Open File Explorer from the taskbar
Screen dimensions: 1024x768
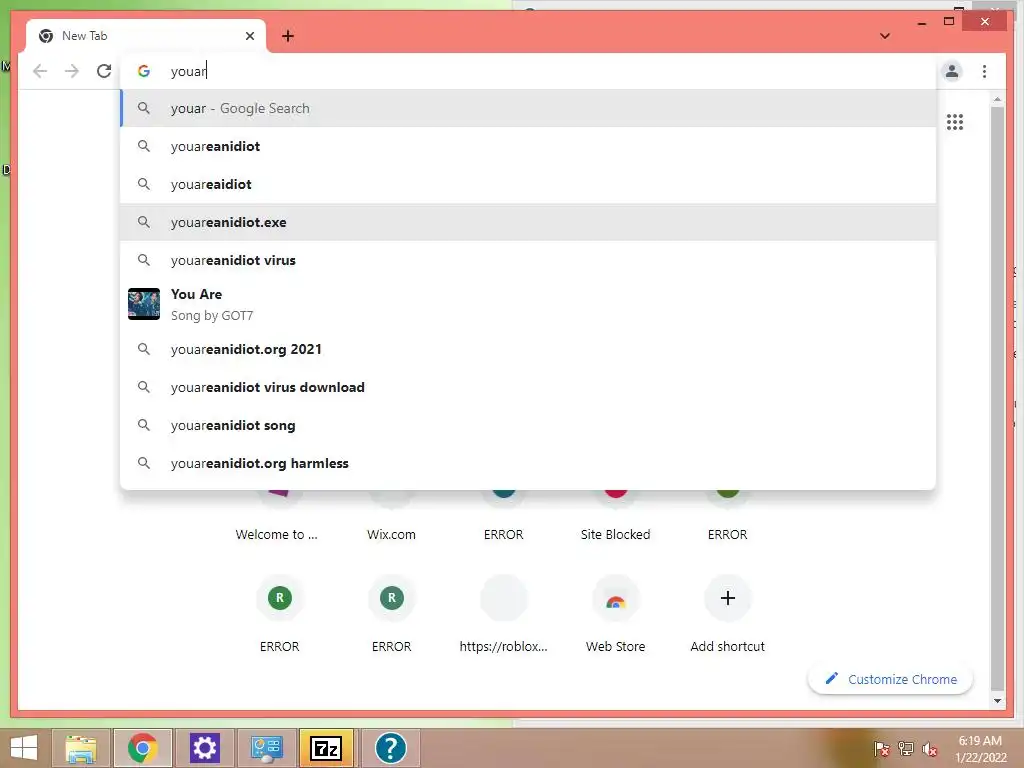81,748
